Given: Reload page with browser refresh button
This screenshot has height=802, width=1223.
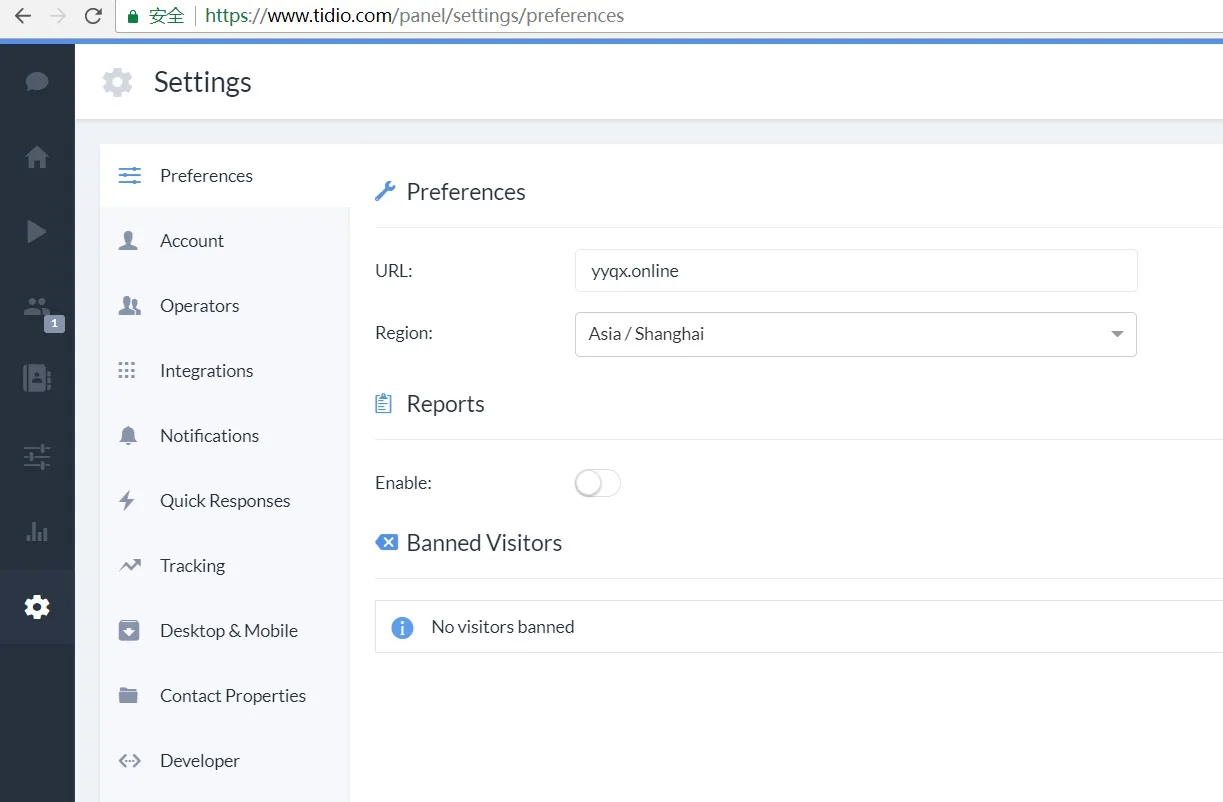Looking at the screenshot, I should [93, 16].
